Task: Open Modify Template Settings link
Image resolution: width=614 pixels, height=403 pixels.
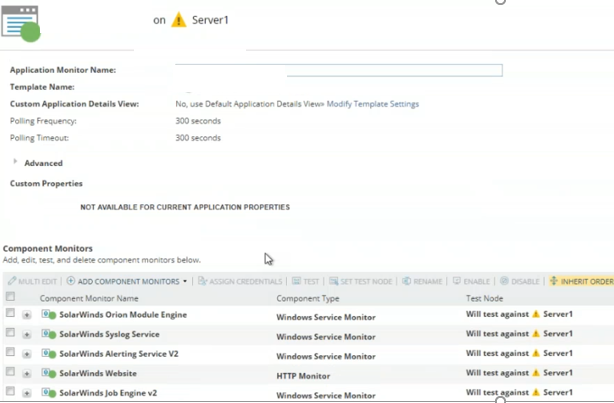Action: point(372,104)
